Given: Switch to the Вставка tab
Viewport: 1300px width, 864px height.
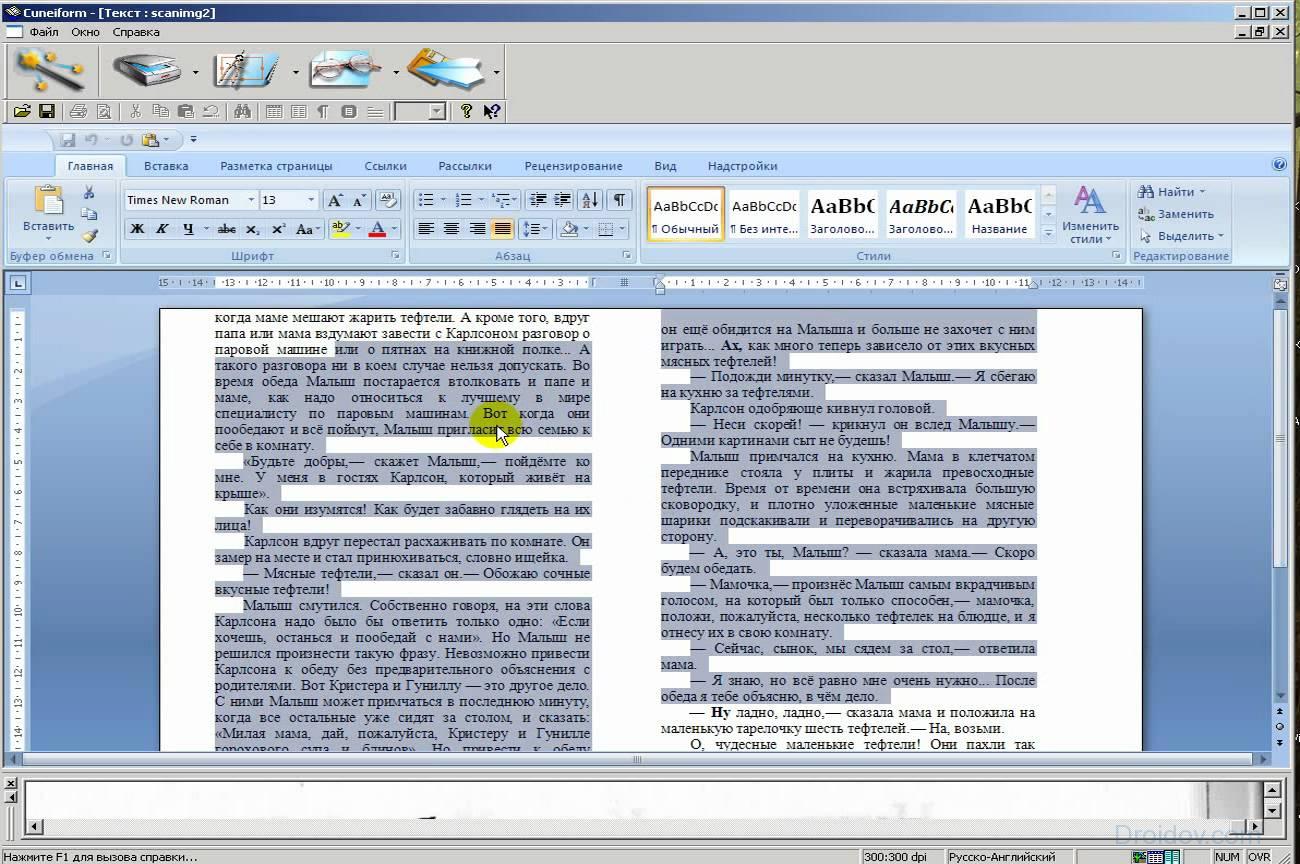Looking at the screenshot, I should [x=166, y=166].
